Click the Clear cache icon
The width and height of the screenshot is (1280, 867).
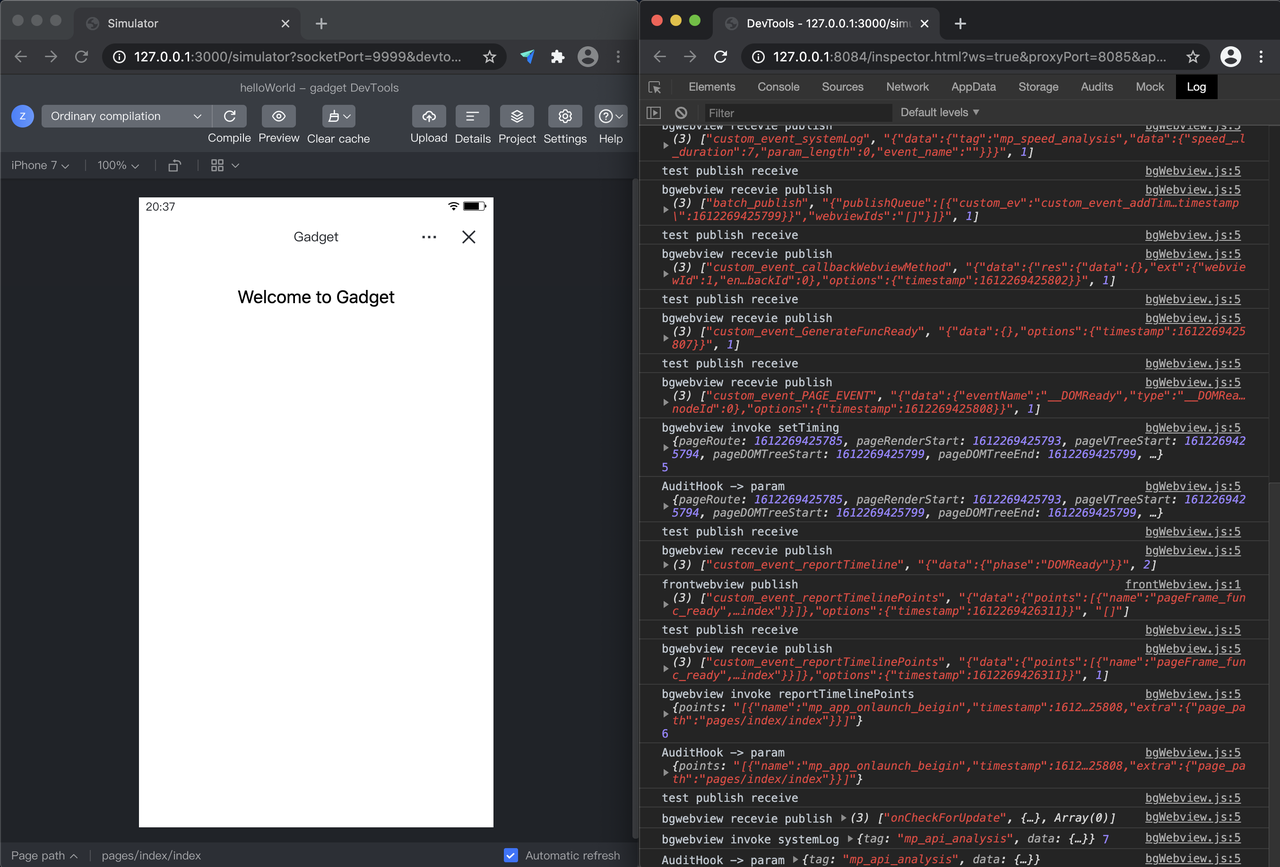[x=335, y=116]
